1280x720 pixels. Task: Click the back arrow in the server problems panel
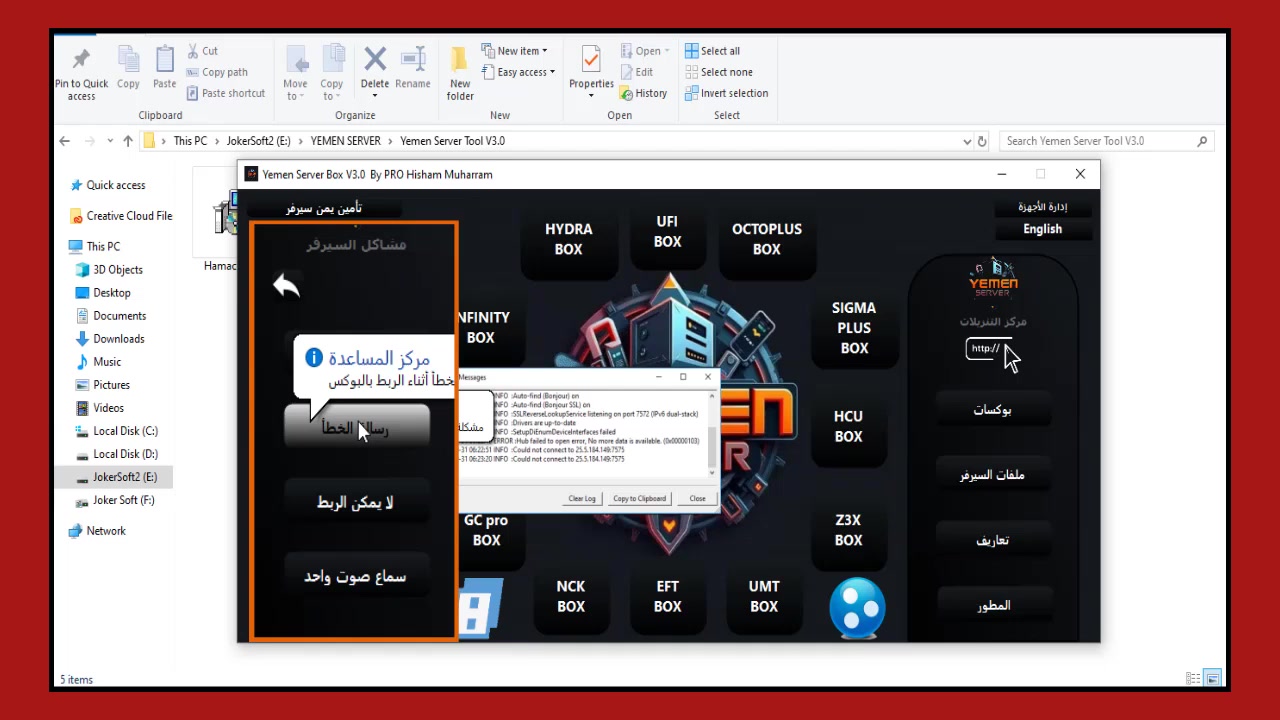(x=286, y=286)
